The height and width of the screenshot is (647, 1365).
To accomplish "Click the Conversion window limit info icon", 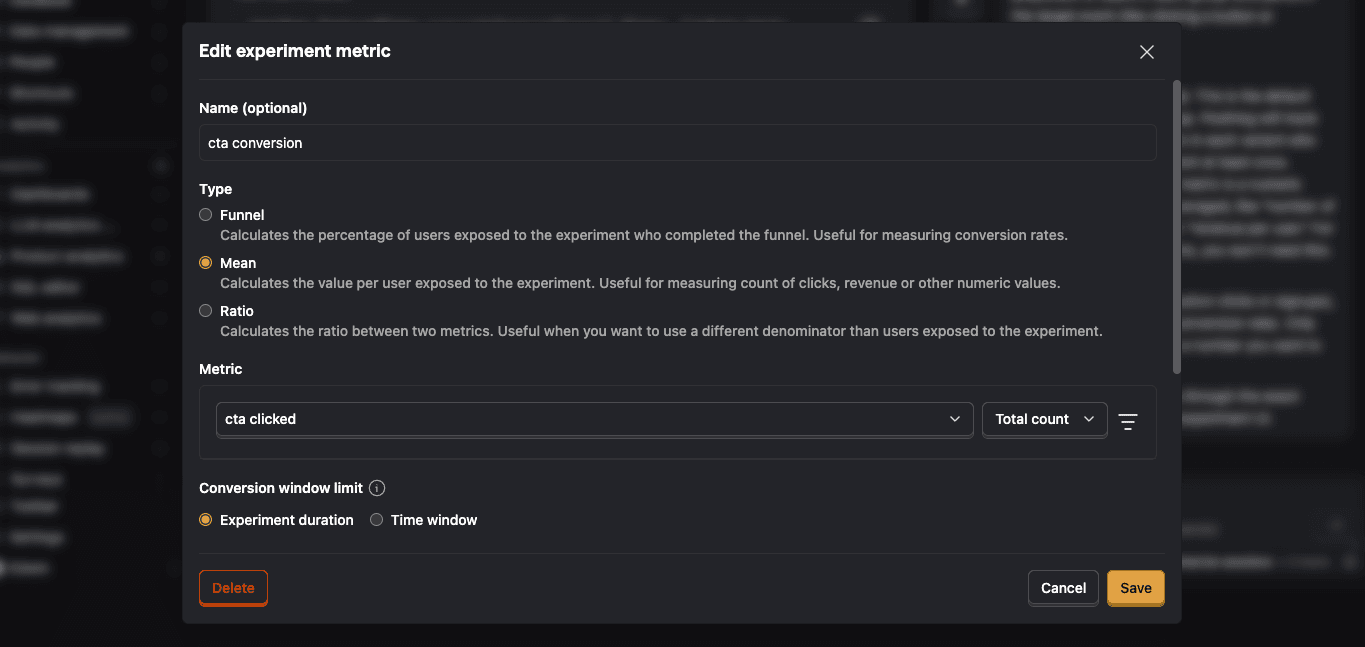I will tap(377, 488).
